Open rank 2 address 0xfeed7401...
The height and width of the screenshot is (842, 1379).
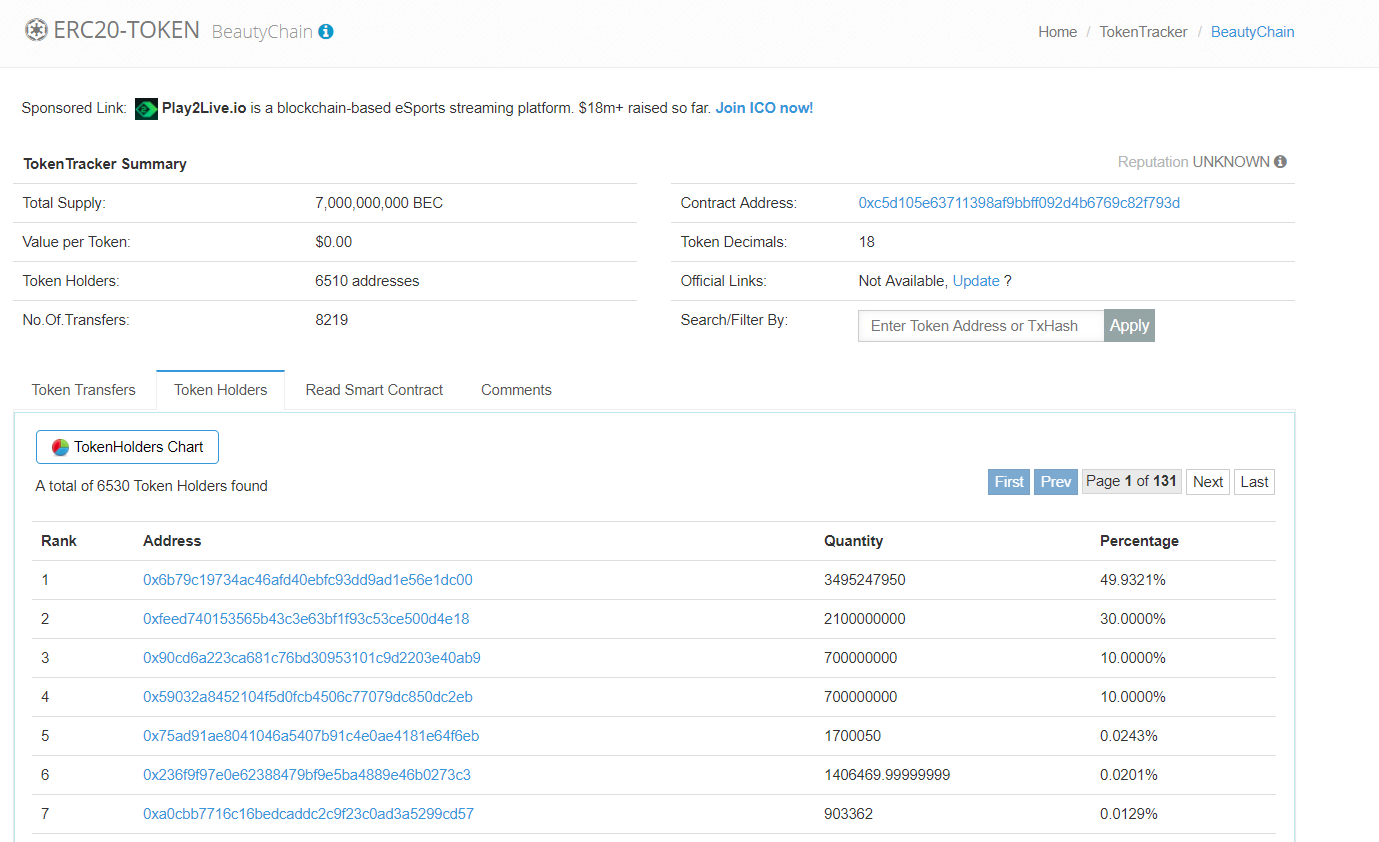coord(306,619)
